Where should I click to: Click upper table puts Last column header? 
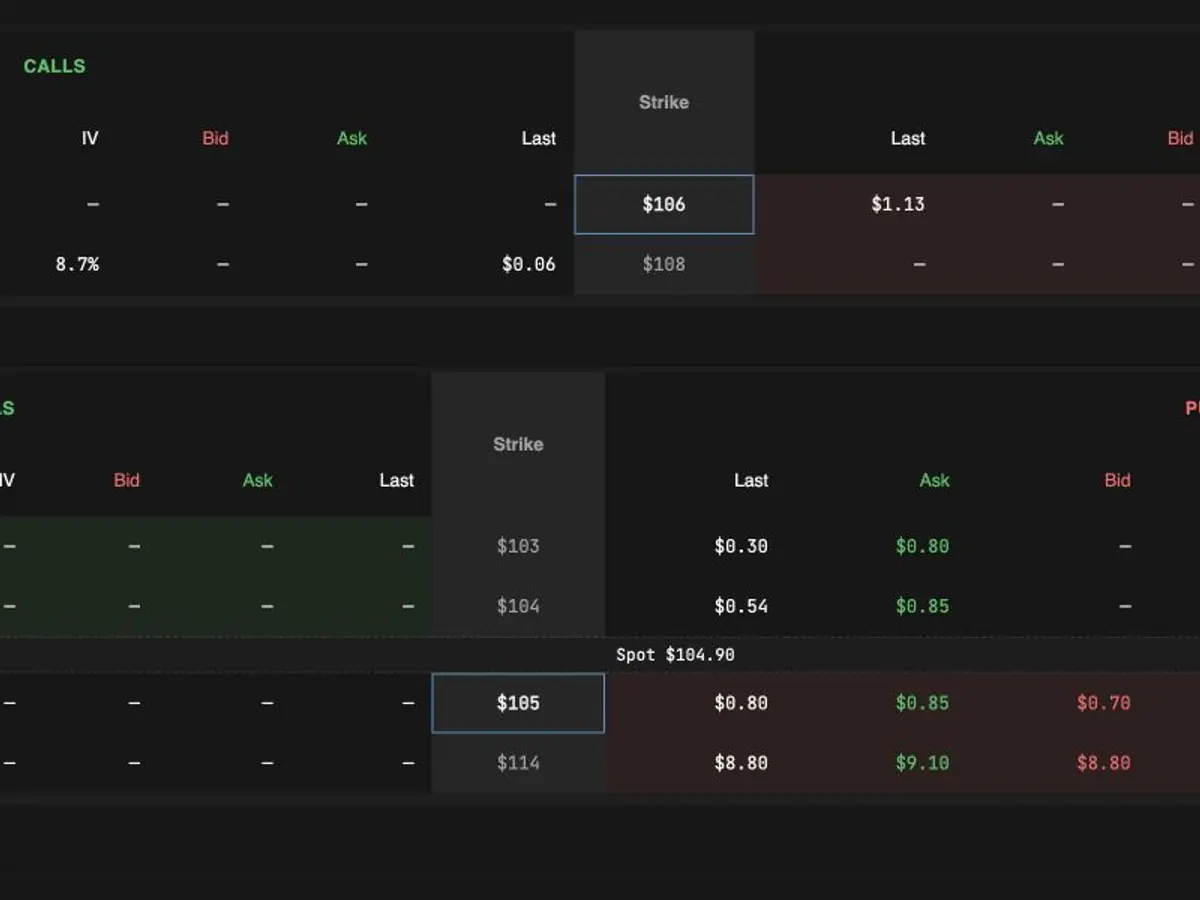coord(908,138)
